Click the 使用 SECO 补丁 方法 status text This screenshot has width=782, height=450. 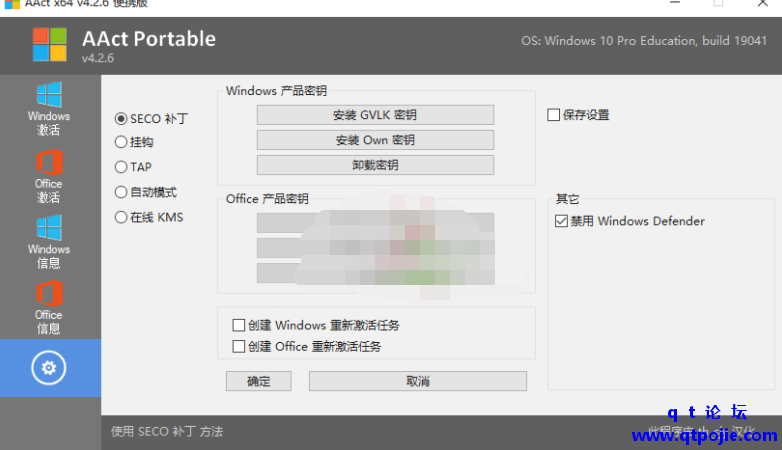click(167, 432)
